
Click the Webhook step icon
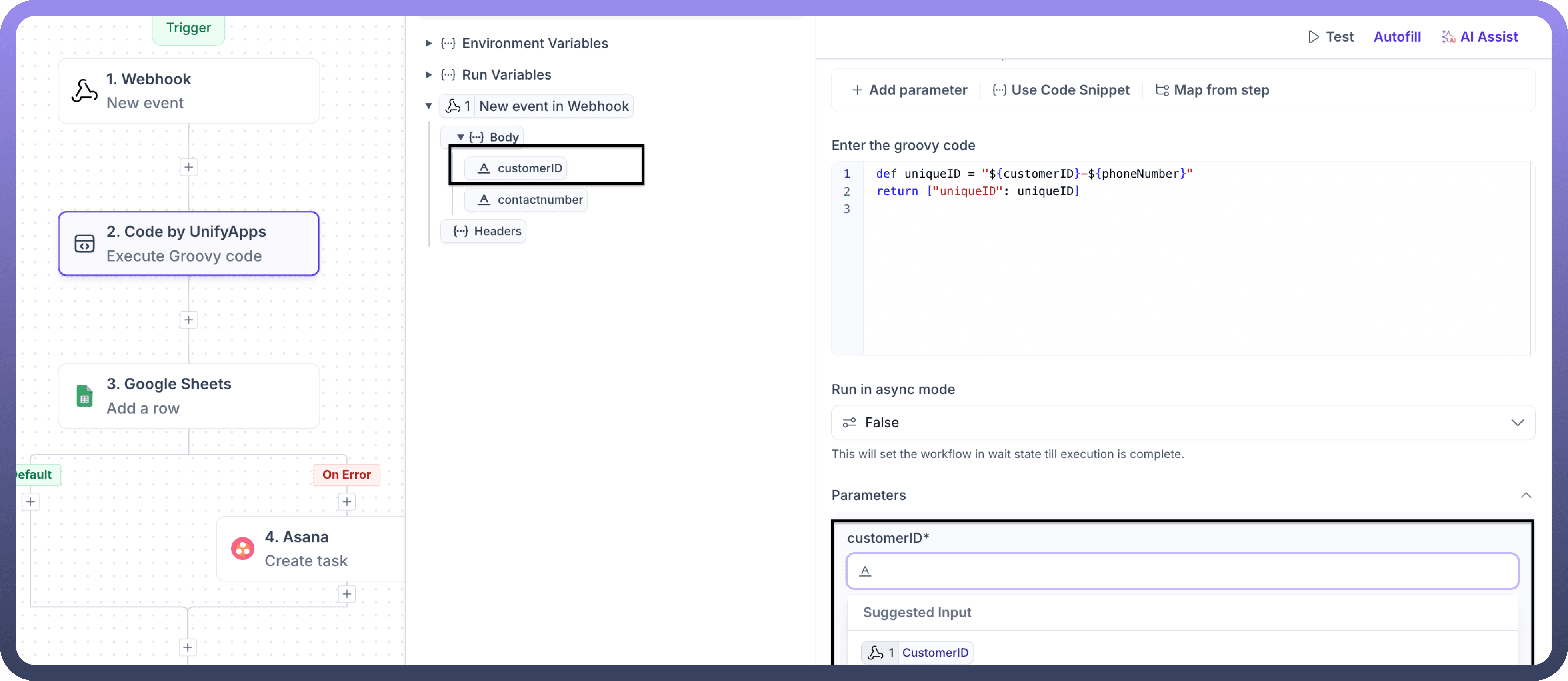[85, 91]
